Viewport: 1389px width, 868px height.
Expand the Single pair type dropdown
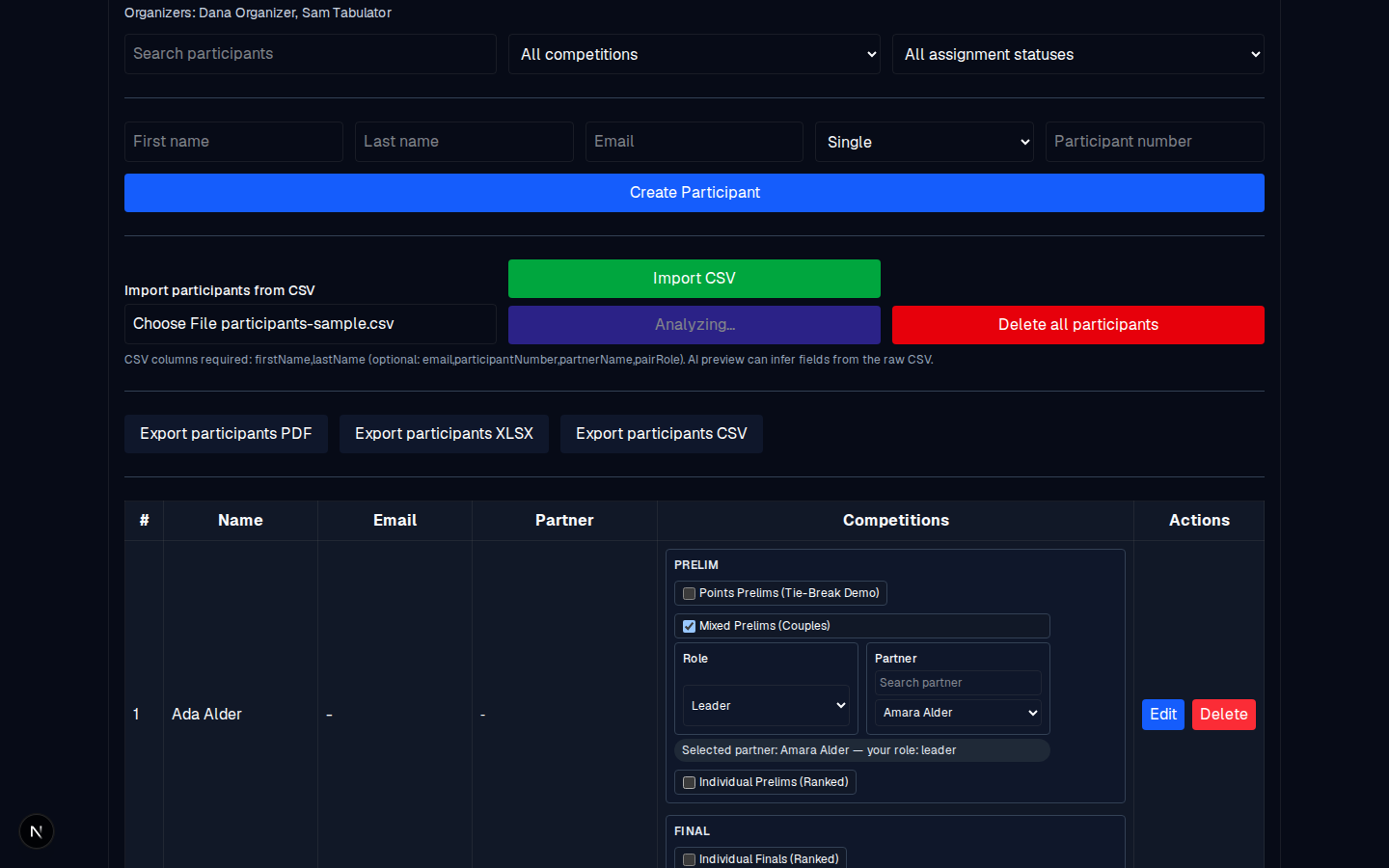pyautogui.click(x=924, y=142)
